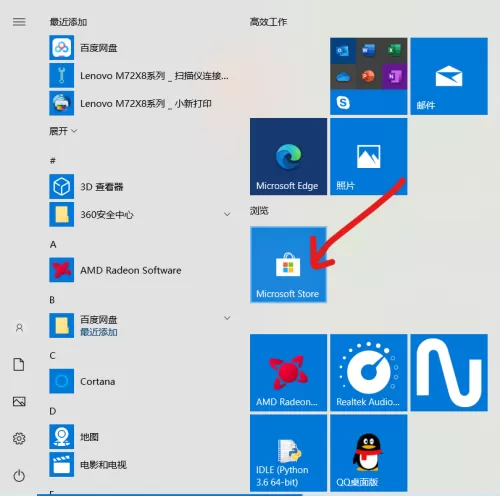Viewport: 500px width, 496px height.
Task: Open Outlook in Office tile
Action: coord(343,51)
